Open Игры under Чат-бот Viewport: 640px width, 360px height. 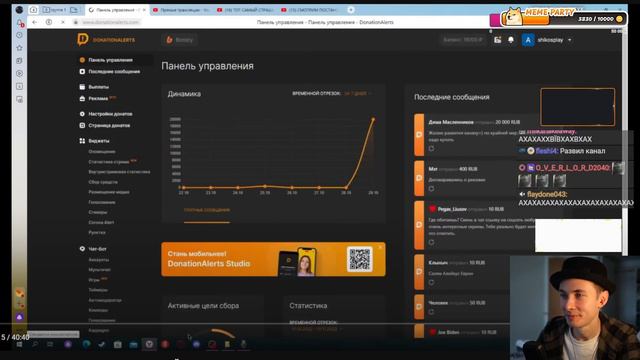94,280
